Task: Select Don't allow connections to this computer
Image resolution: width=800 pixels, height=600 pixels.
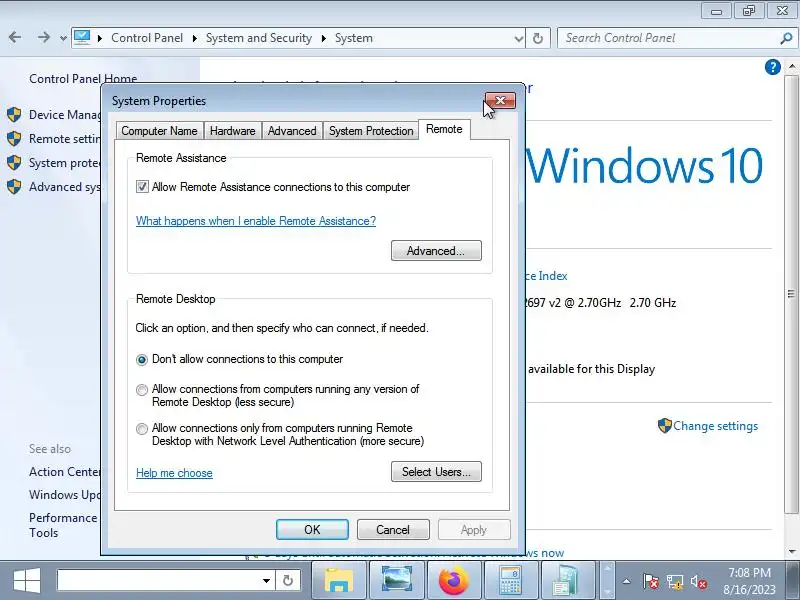Action: tap(142, 360)
